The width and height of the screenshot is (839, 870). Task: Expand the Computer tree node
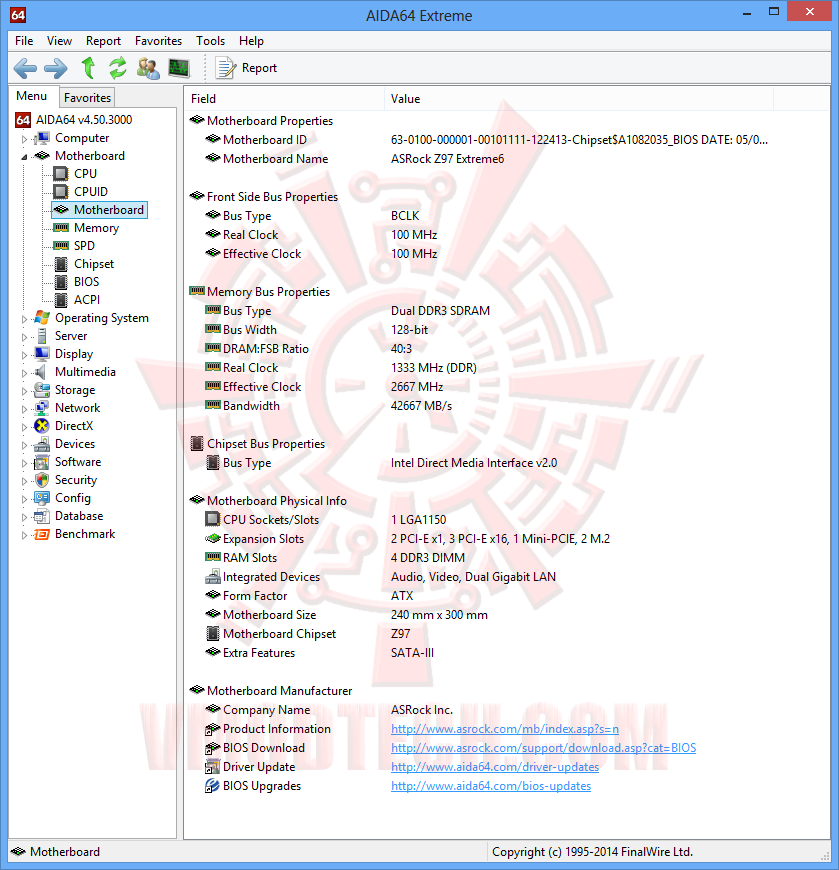coord(24,139)
